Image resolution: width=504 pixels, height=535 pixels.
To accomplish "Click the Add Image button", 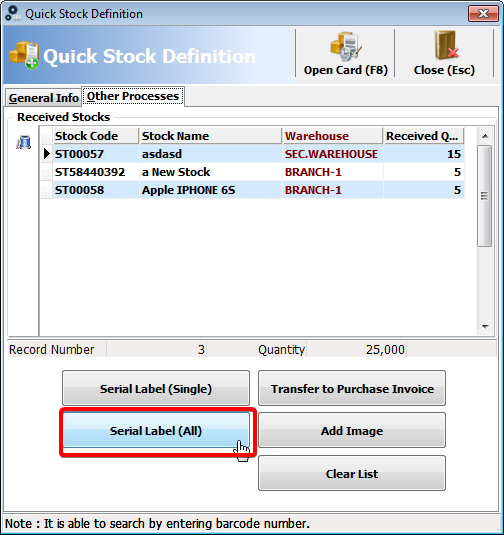I will pyautogui.click(x=352, y=431).
